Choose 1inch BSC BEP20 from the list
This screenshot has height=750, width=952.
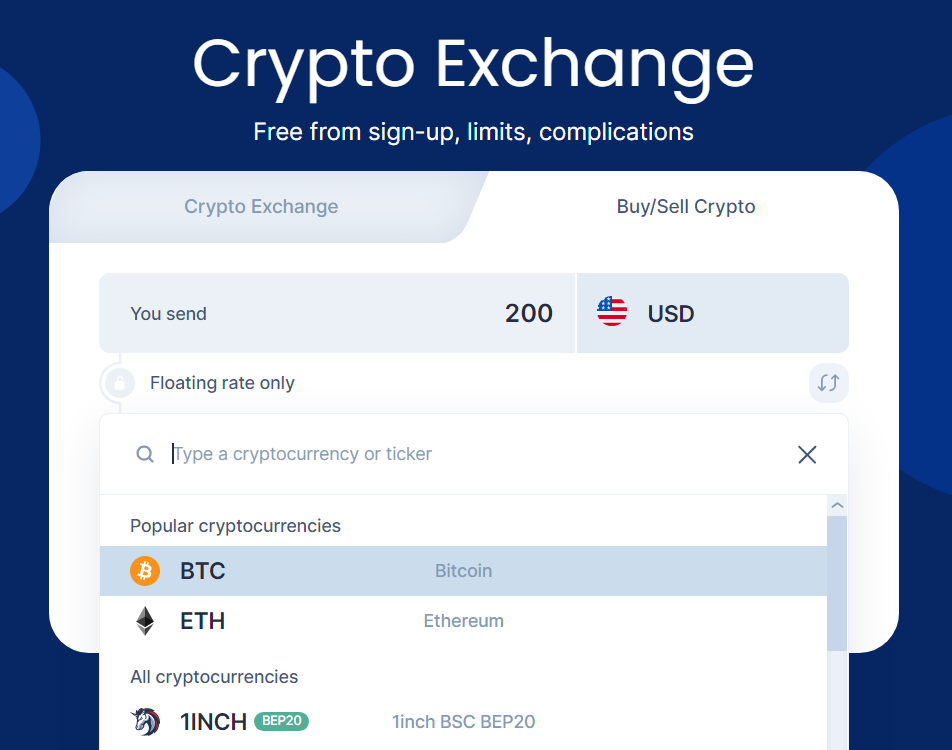pyautogui.click(x=463, y=721)
